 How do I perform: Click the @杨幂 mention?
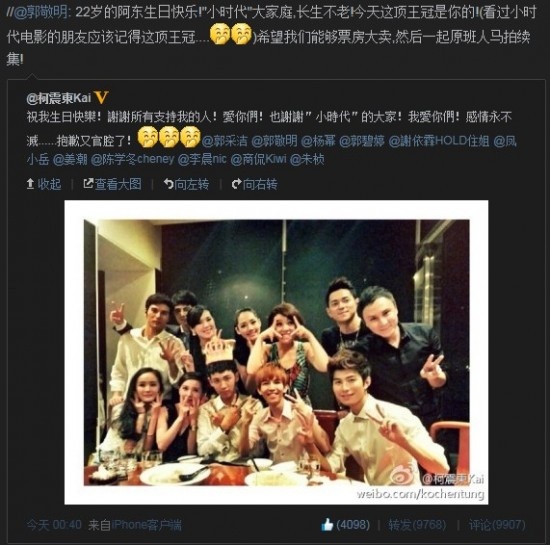click(318, 141)
